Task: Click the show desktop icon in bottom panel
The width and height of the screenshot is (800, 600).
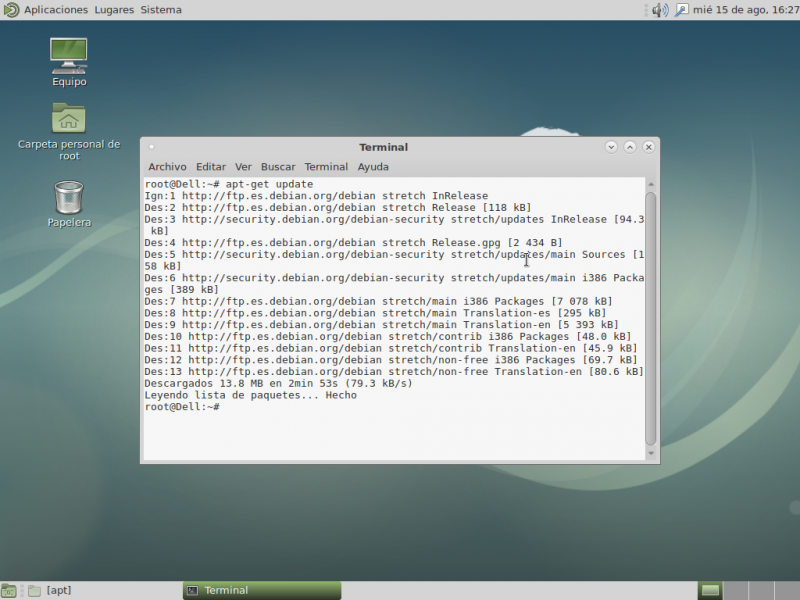Action: coord(9,590)
